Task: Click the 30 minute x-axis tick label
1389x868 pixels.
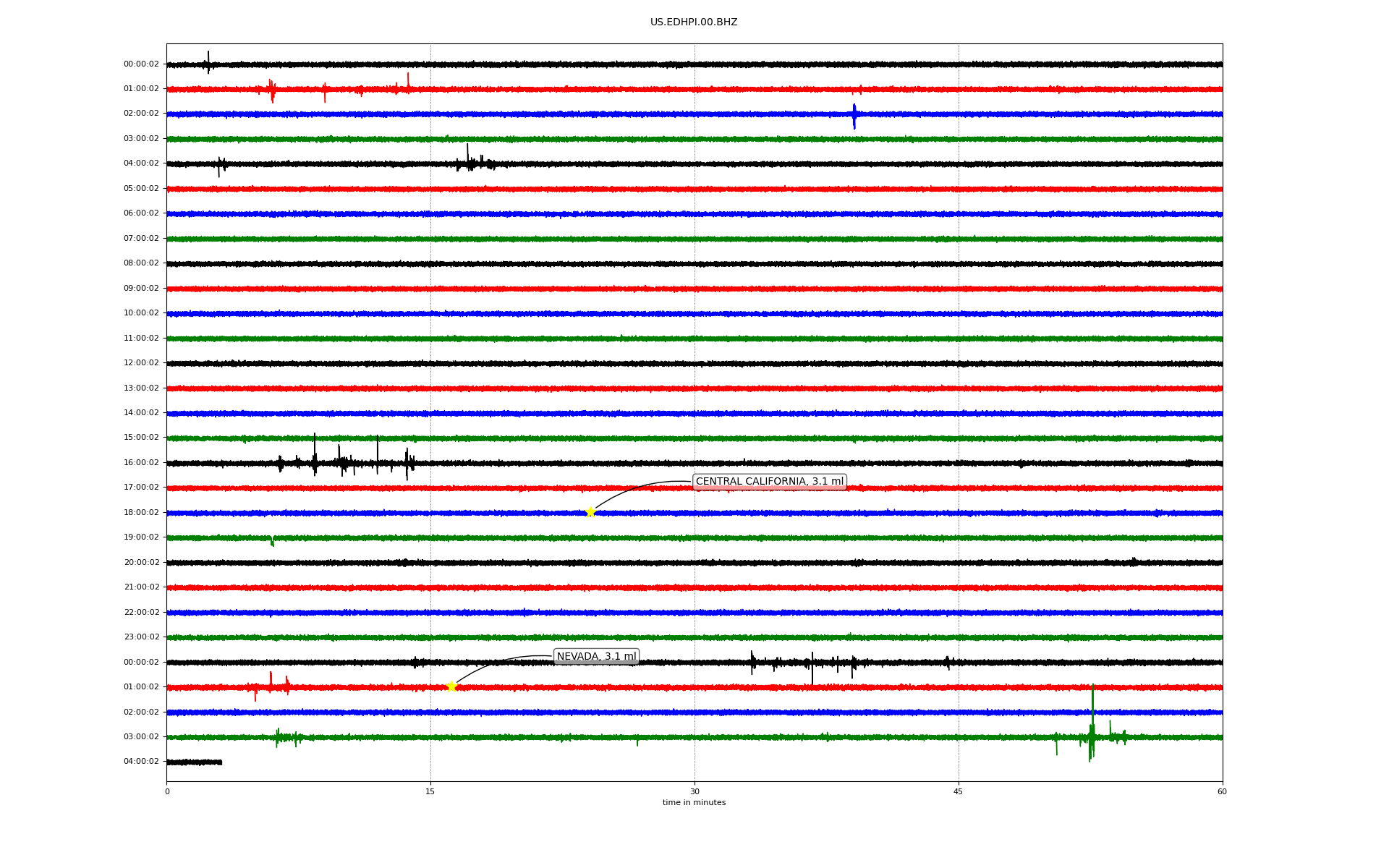Action: (x=694, y=791)
